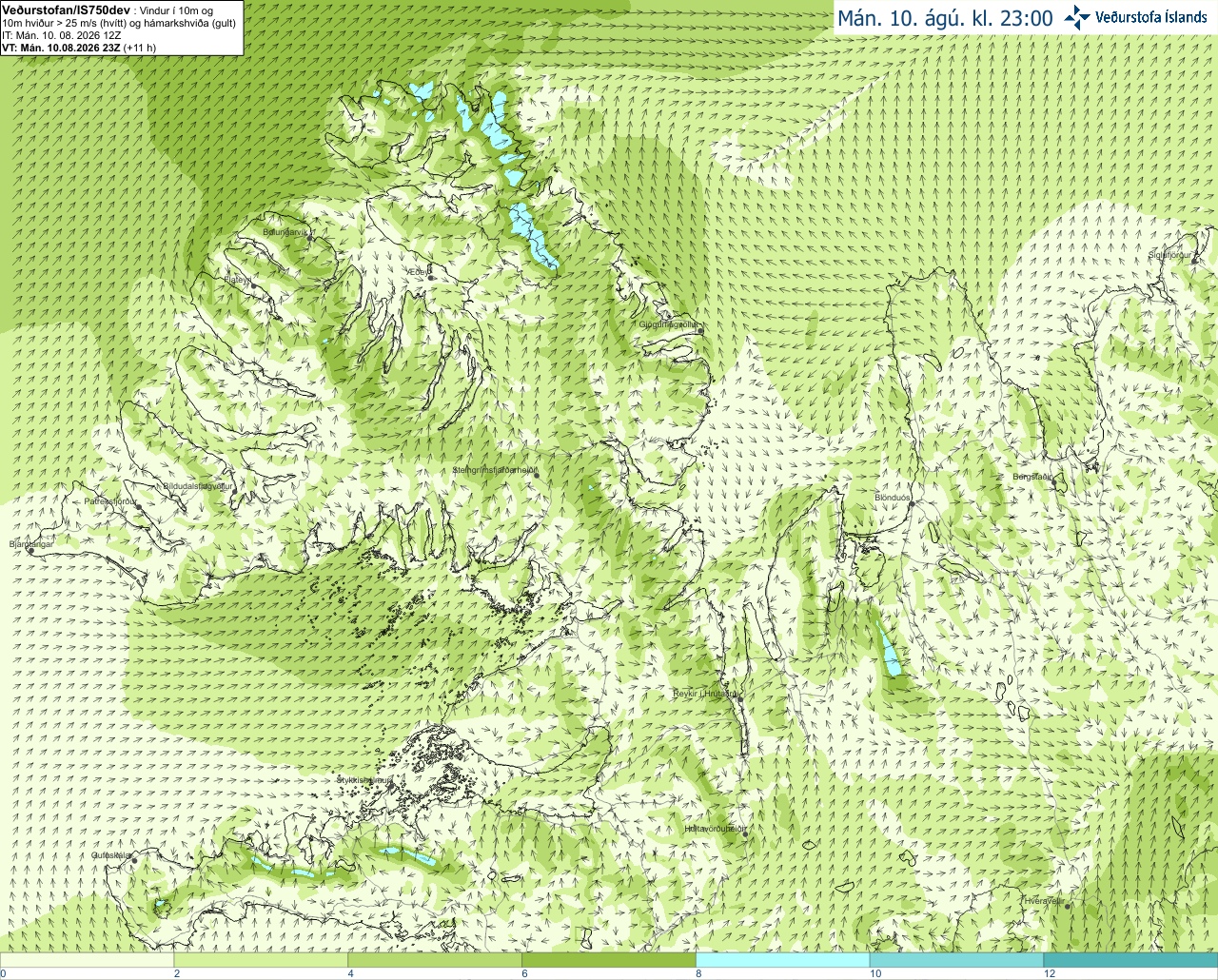Image resolution: width=1218 pixels, height=980 pixels.
Task: Click the Bolungarvík place label
Action: [x=285, y=231]
